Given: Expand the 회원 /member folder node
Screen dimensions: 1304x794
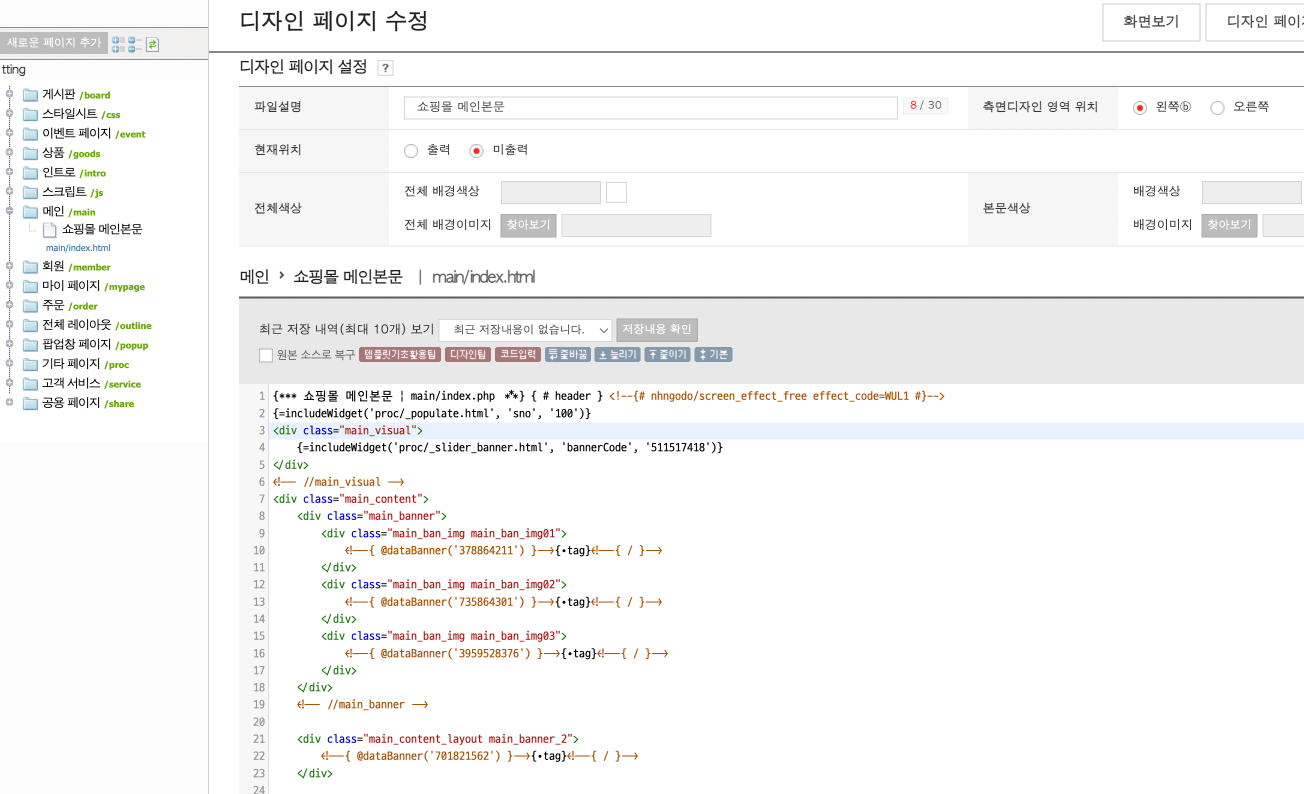Looking at the screenshot, I should click(x=10, y=267).
